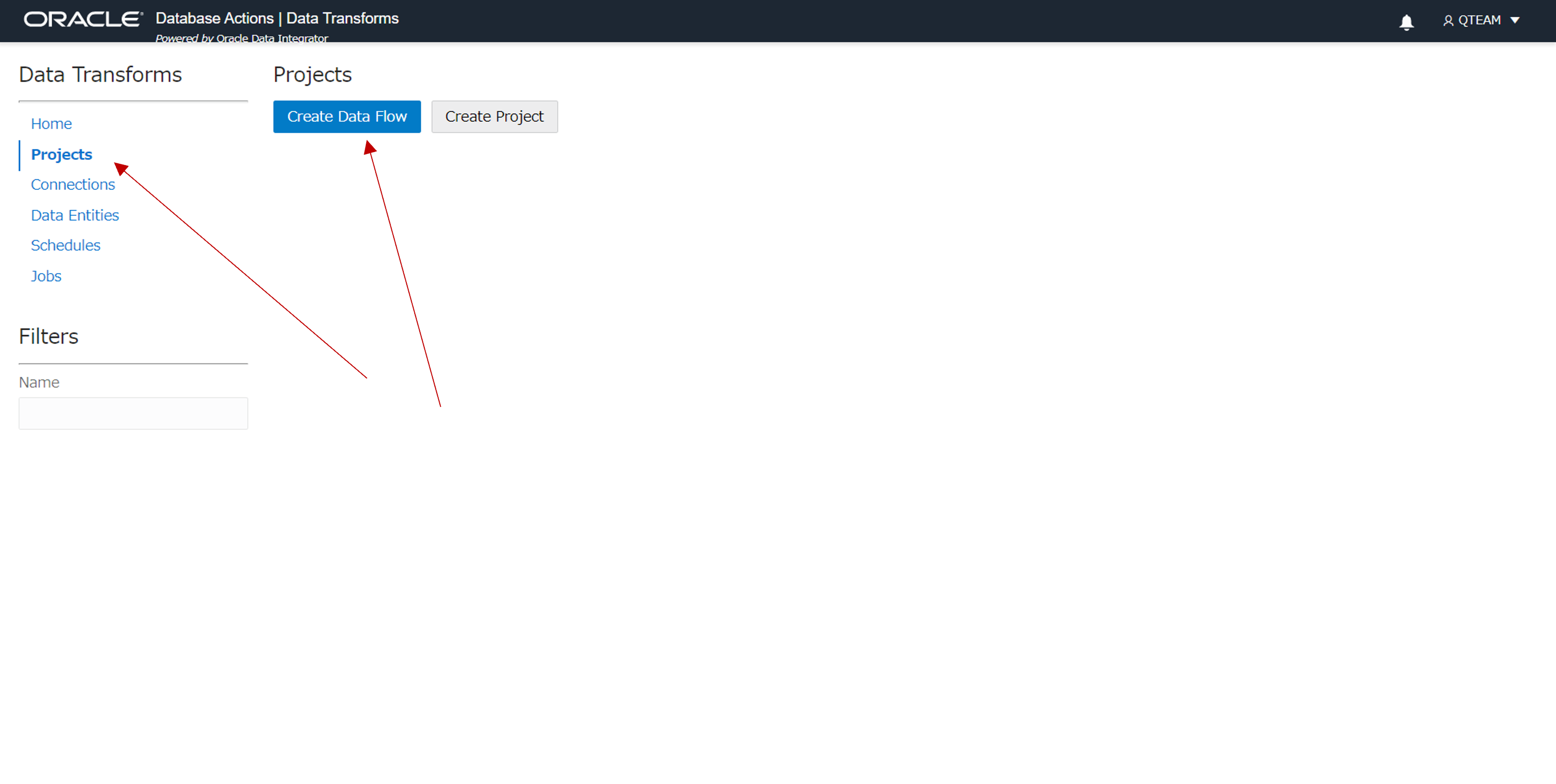
Task: Open the Schedules section
Action: (x=65, y=245)
